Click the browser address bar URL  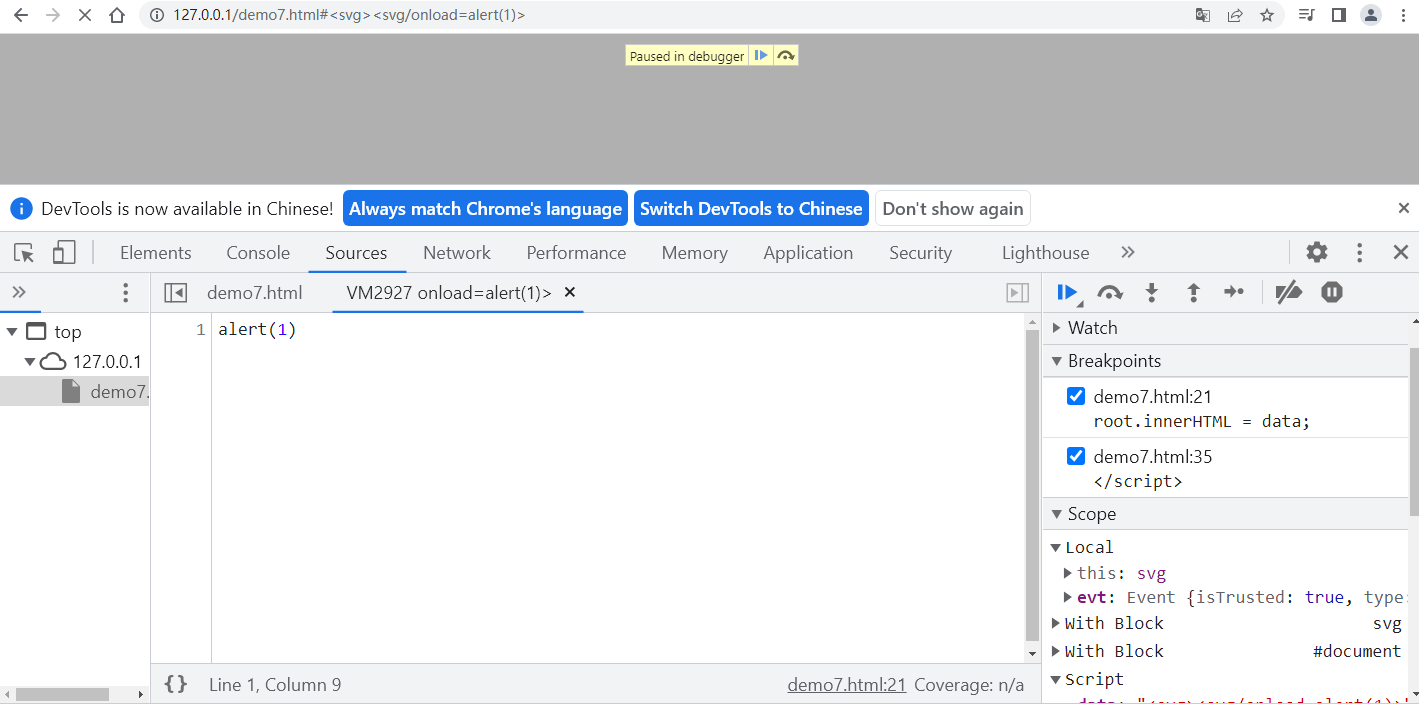coord(349,15)
